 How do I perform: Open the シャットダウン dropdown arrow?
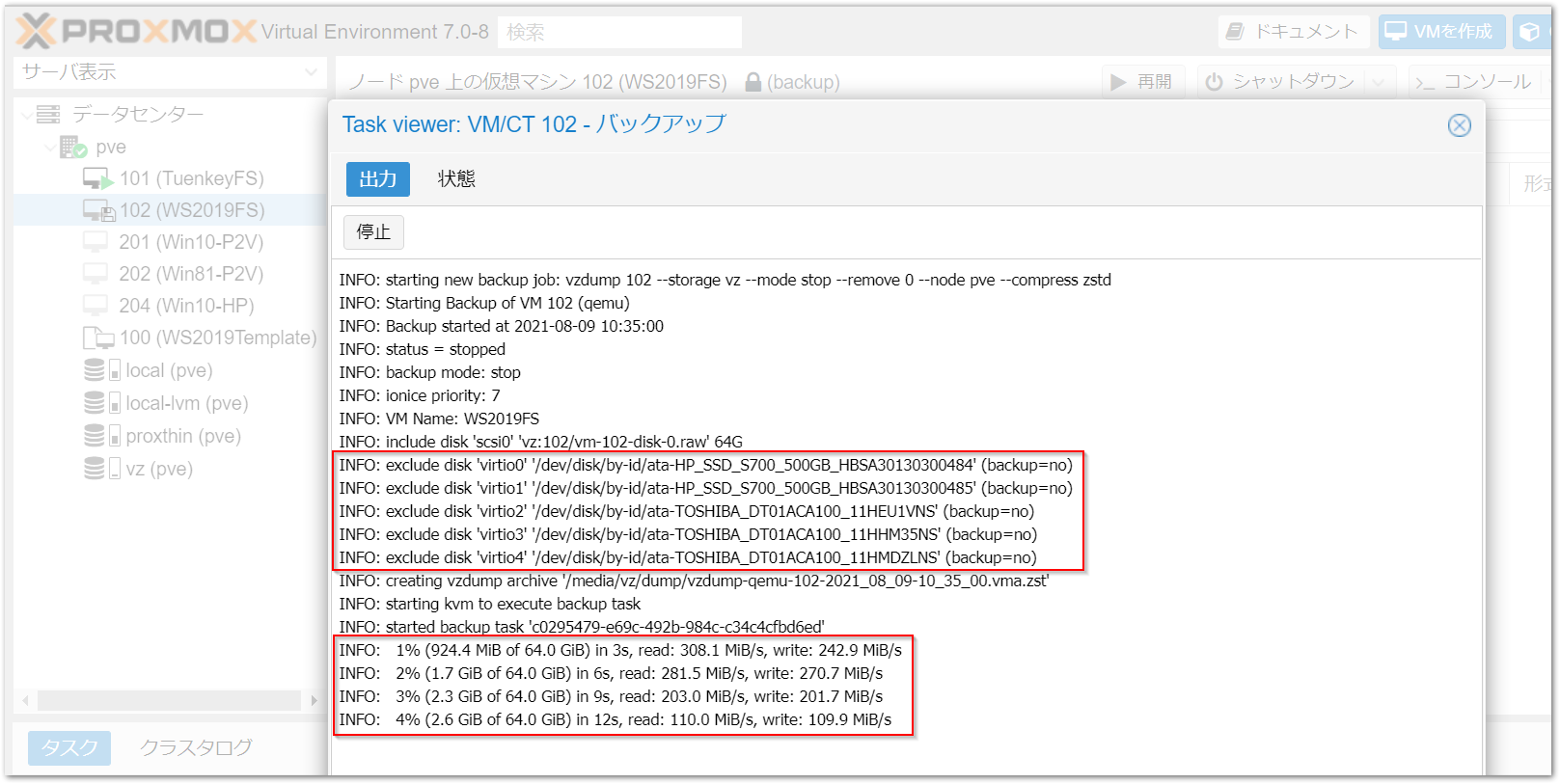click(x=1380, y=82)
